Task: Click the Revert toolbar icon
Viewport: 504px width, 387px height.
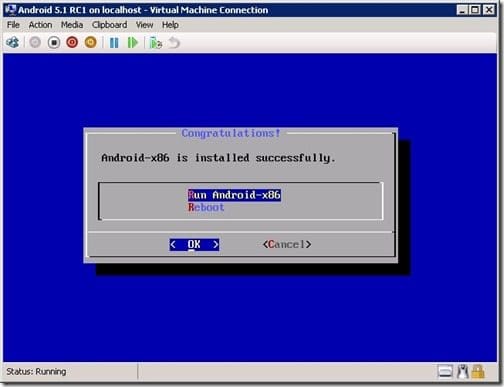Action: point(174,43)
